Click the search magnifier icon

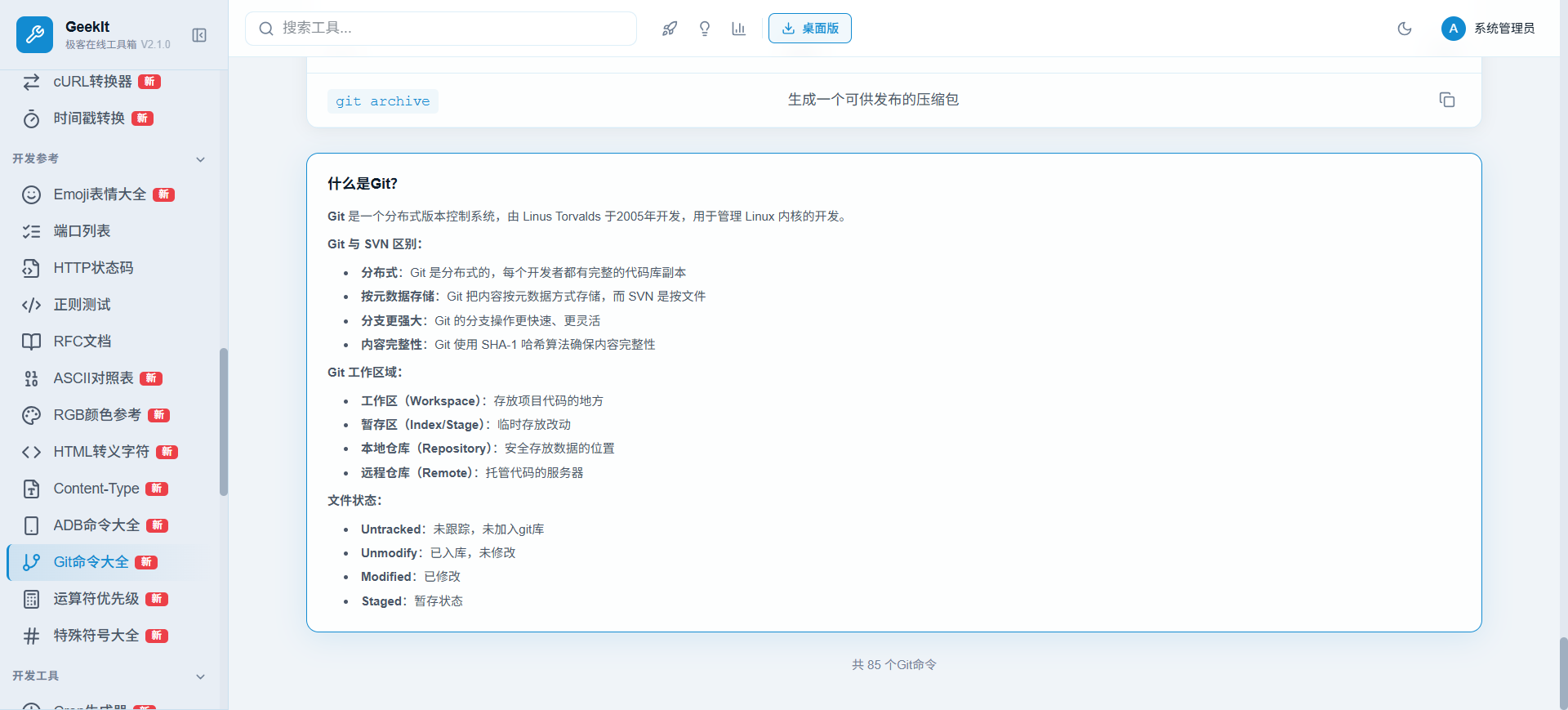click(x=266, y=29)
